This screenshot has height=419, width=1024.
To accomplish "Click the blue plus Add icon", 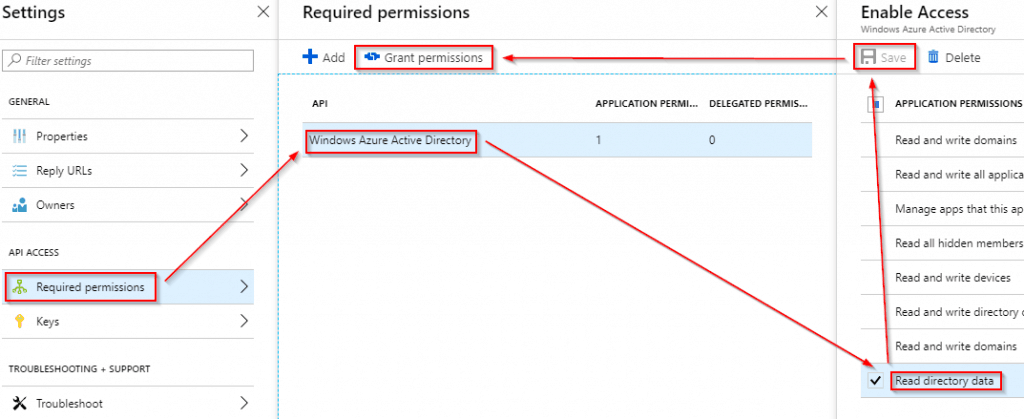I will (x=310, y=57).
